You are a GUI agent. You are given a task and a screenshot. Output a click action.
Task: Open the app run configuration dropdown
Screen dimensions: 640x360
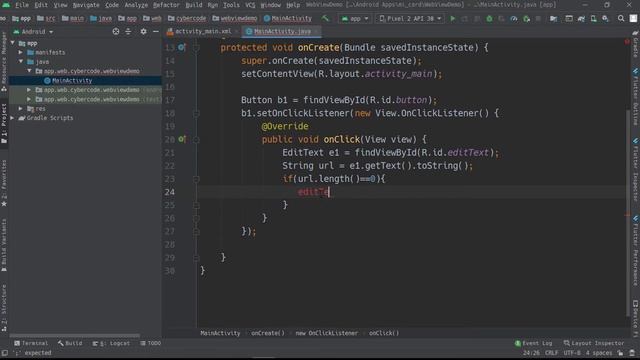[355, 18]
